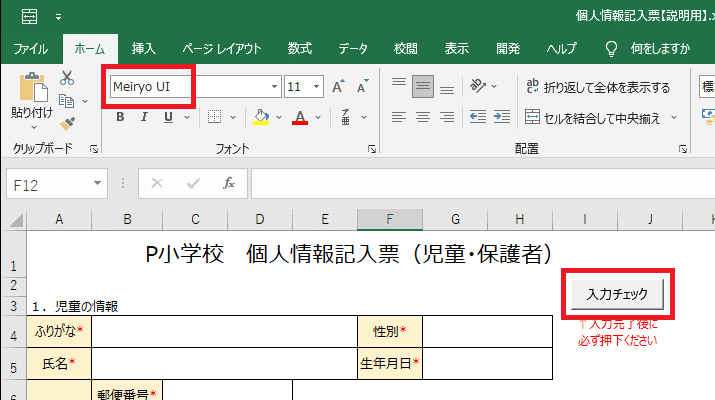Open alignment settings dialog launcher
Viewport: 715px width, 400px height.
[x=683, y=149]
